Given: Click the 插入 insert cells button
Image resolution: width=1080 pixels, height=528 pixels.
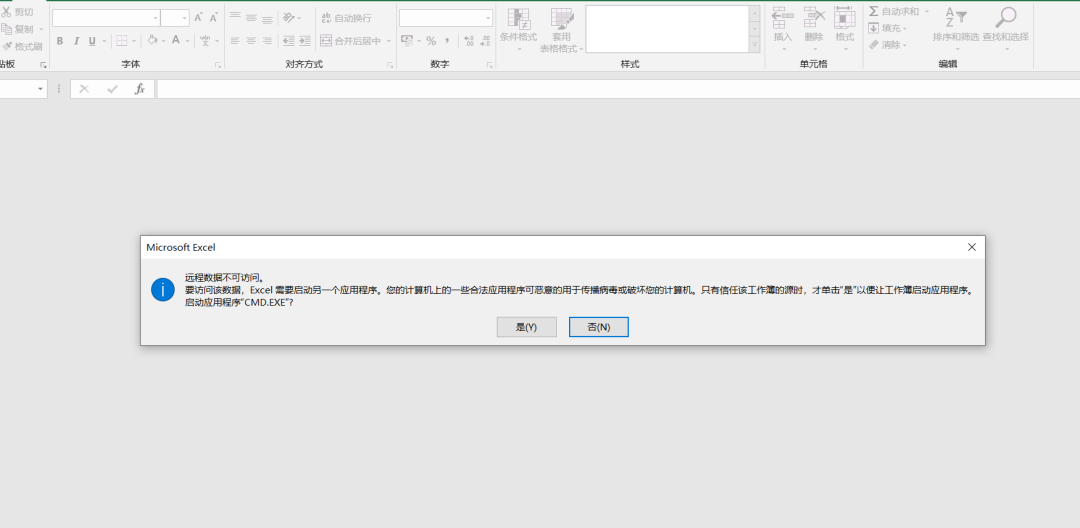Looking at the screenshot, I should (783, 30).
